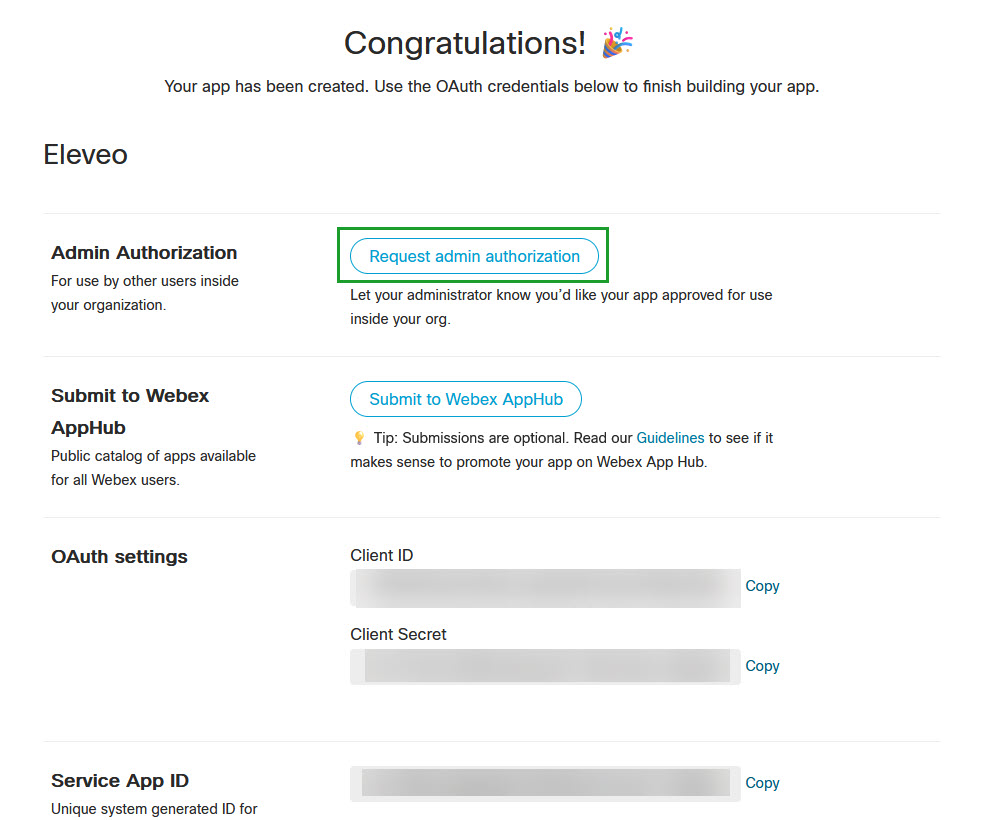Select the blurred Service App ID field
Screen dimensions: 994x820
[545, 783]
